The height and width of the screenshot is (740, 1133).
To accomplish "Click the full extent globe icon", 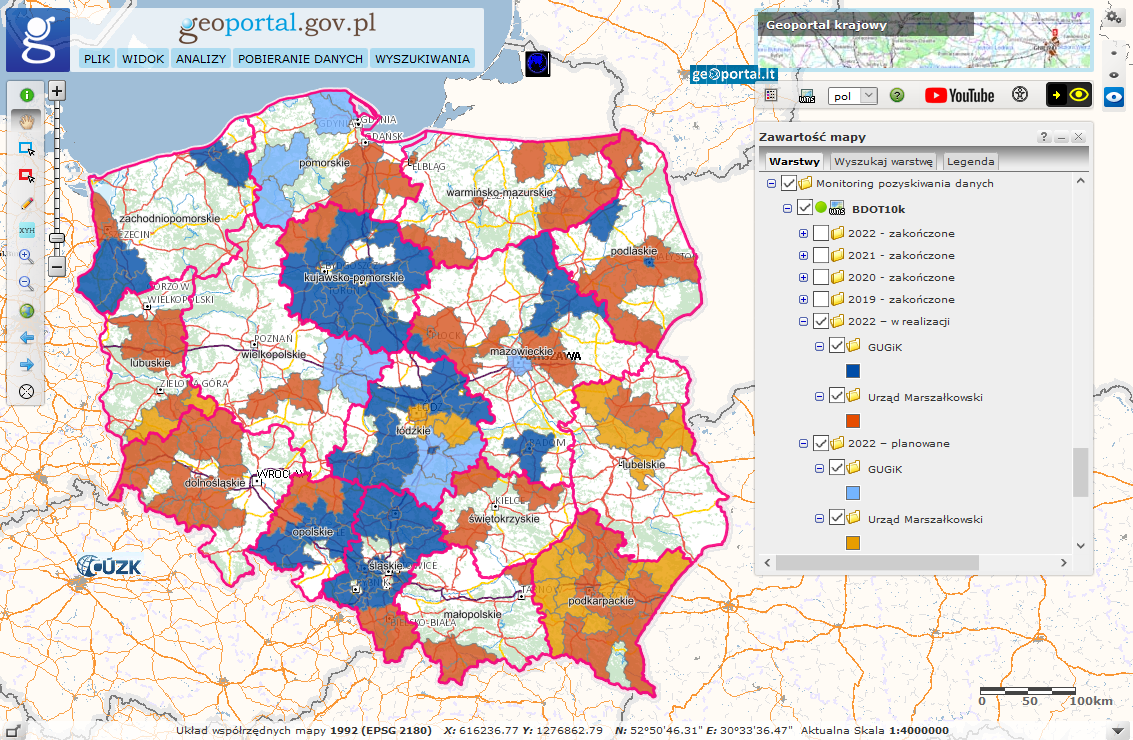I will (x=27, y=311).
